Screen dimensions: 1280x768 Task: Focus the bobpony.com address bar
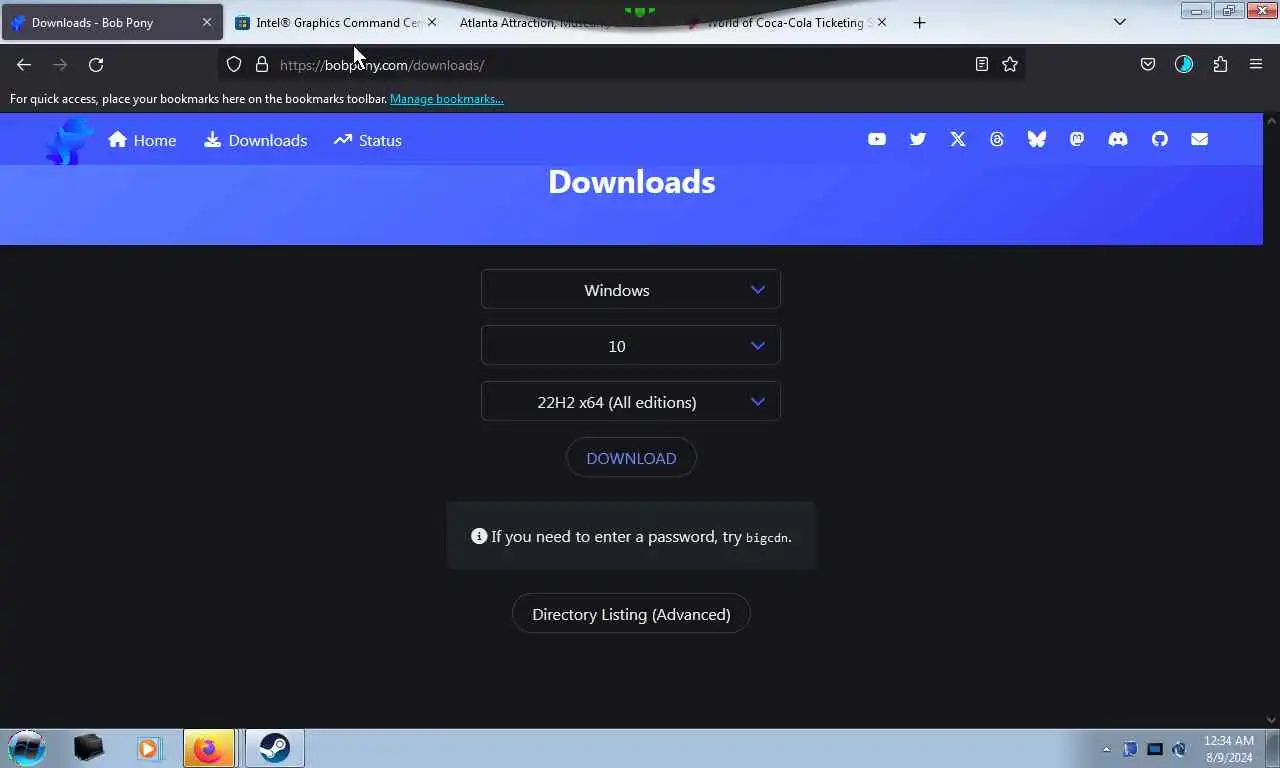(620, 65)
